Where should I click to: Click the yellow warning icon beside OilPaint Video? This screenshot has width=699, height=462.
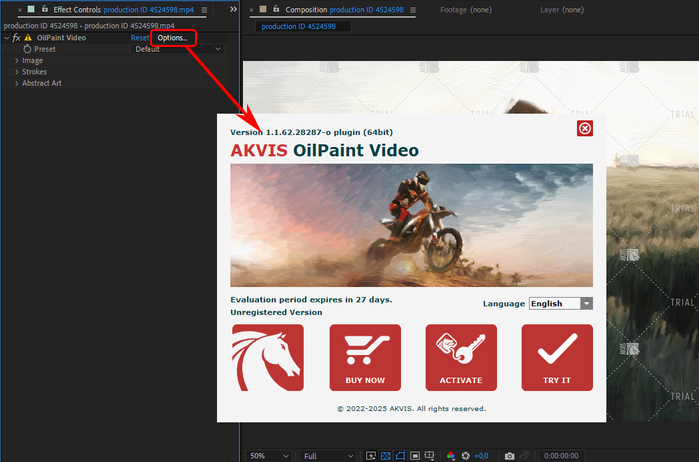coord(28,38)
